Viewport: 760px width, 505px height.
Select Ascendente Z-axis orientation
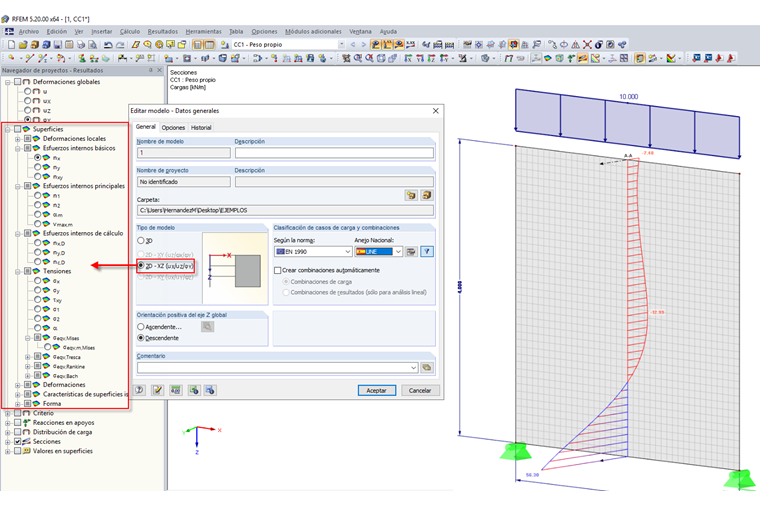[x=141, y=327]
